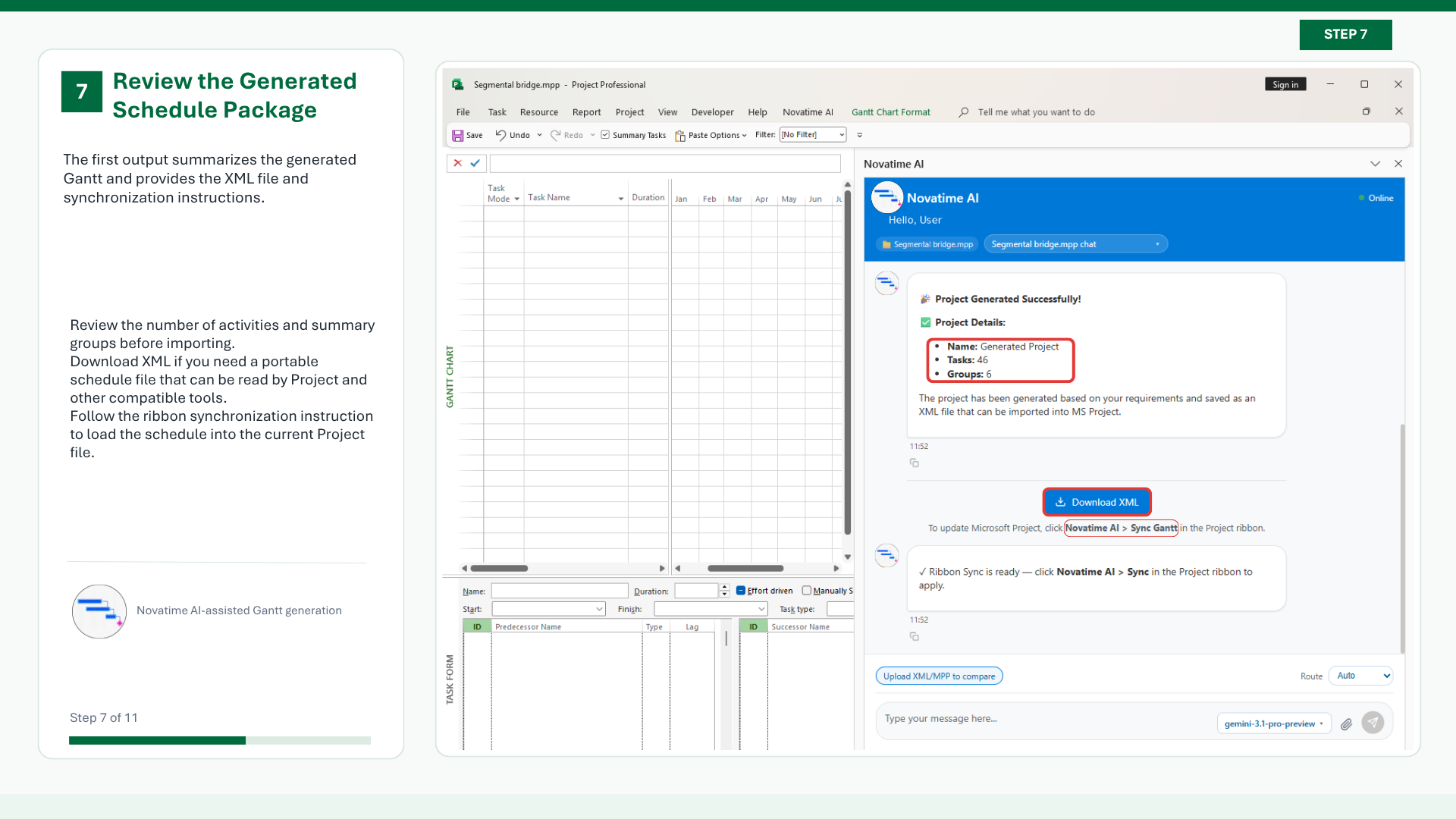Open the Report ribbon tab
This screenshot has width=1456, height=819.
click(x=587, y=112)
